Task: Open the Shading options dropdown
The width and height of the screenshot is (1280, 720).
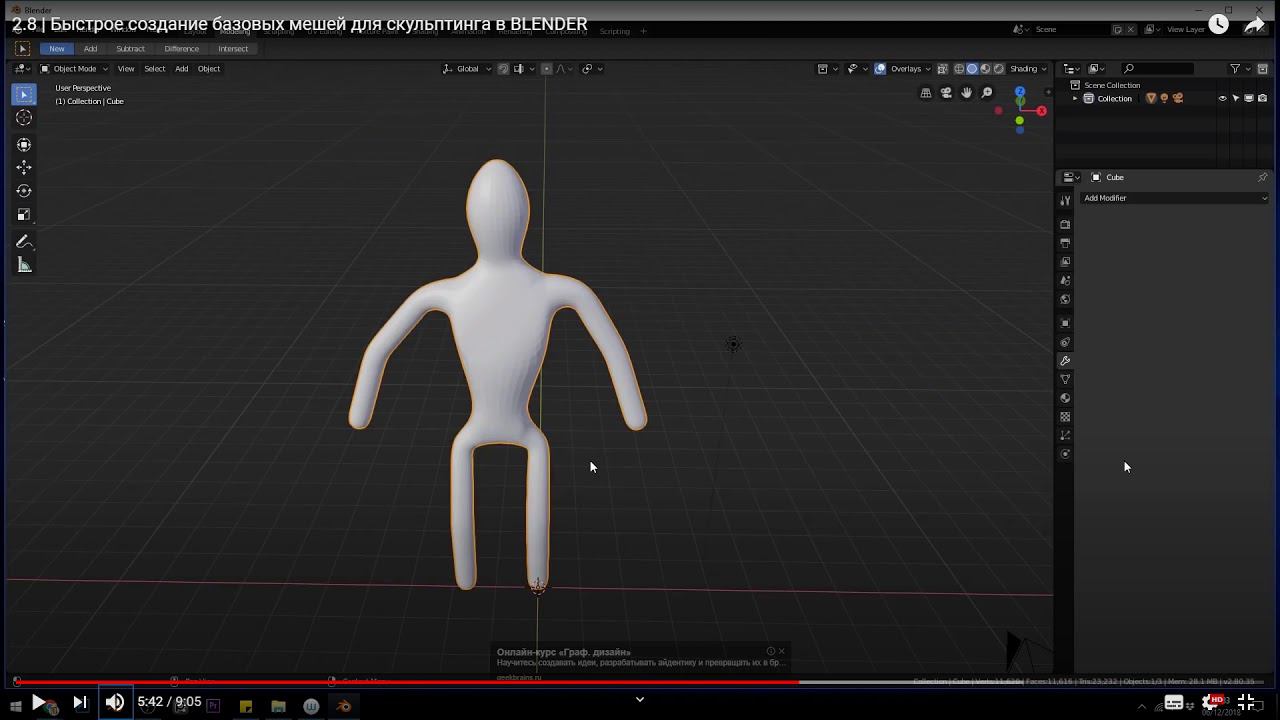Action: pyautogui.click(x=1028, y=69)
